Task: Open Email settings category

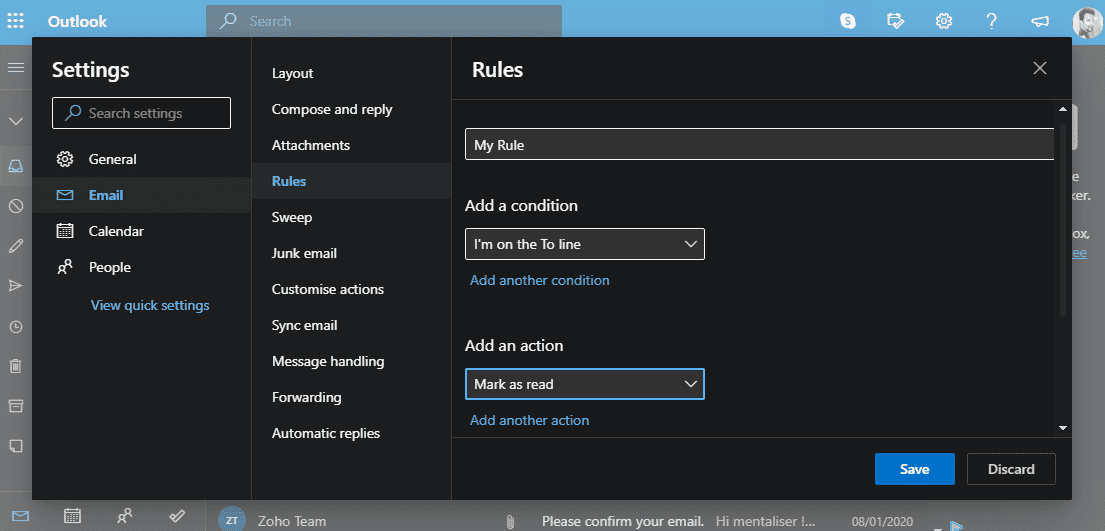Action: tap(142, 195)
